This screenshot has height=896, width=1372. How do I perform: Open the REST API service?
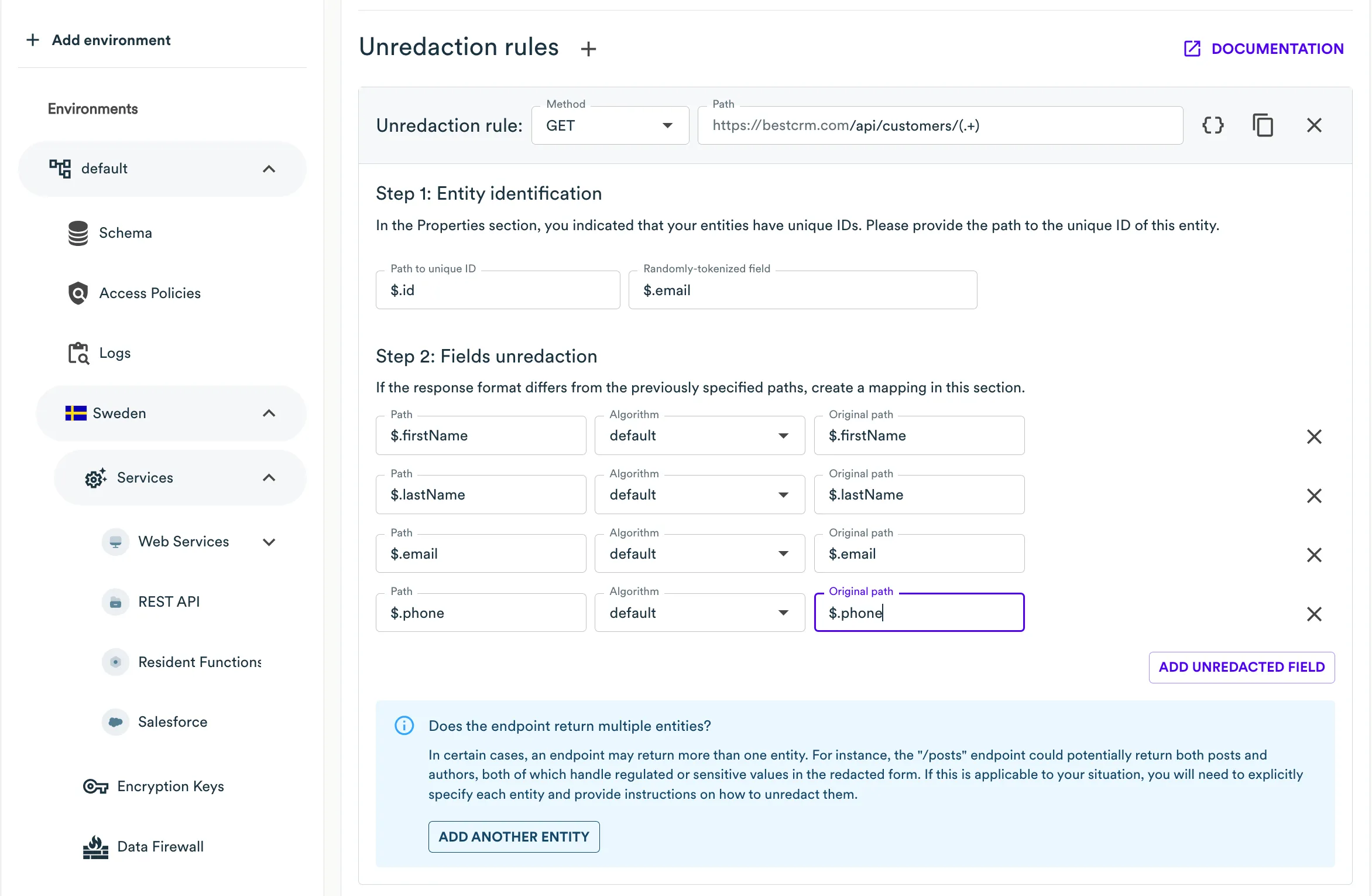tap(169, 602)
